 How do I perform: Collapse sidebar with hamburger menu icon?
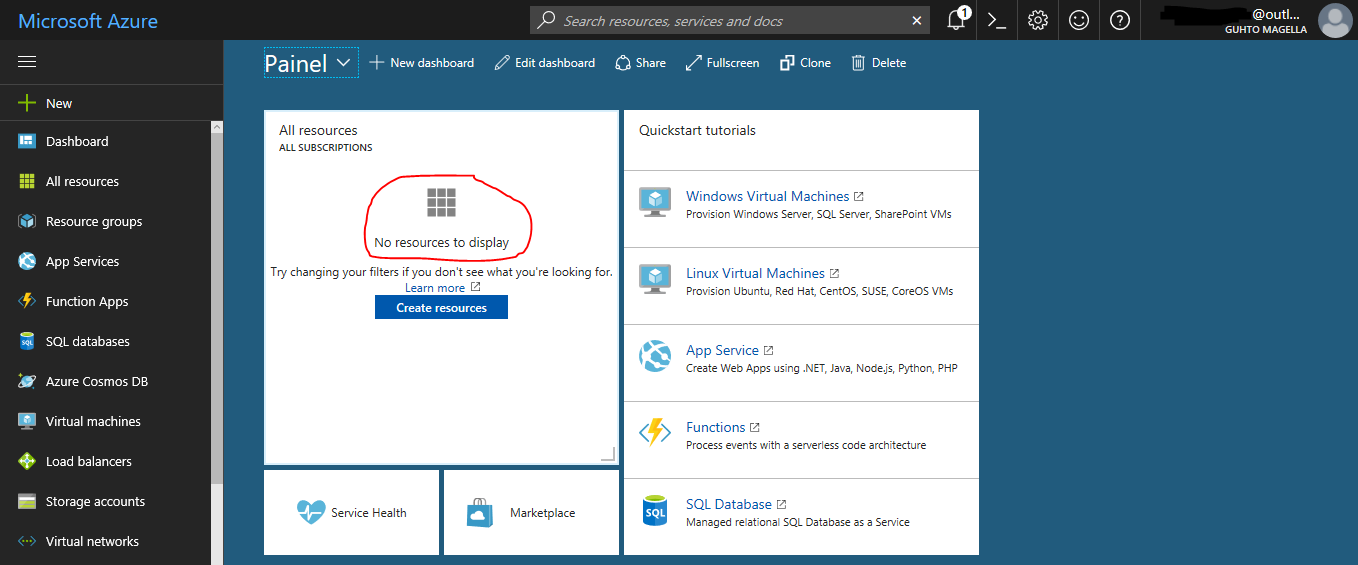coord(27,62)
